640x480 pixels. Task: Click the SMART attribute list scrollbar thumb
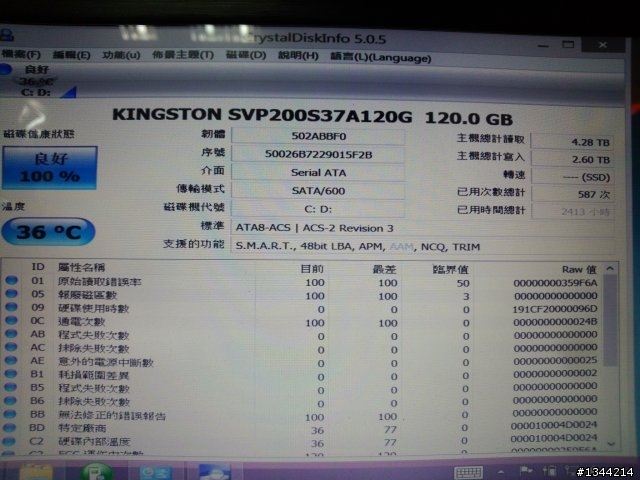click(610, 320)
